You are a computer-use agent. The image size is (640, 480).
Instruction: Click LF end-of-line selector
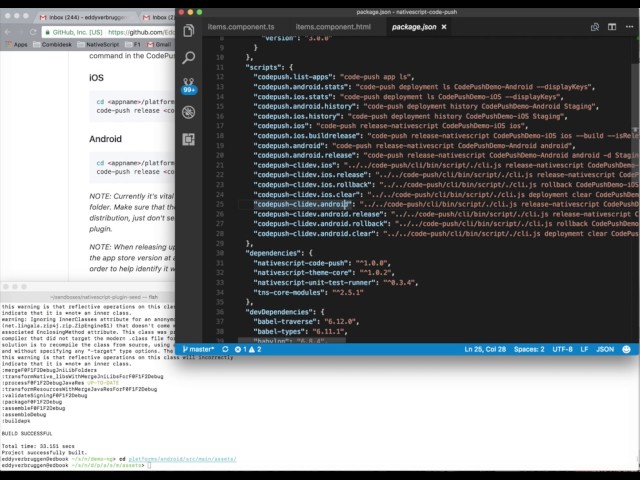pyautogui.click(x=584, y=349)
